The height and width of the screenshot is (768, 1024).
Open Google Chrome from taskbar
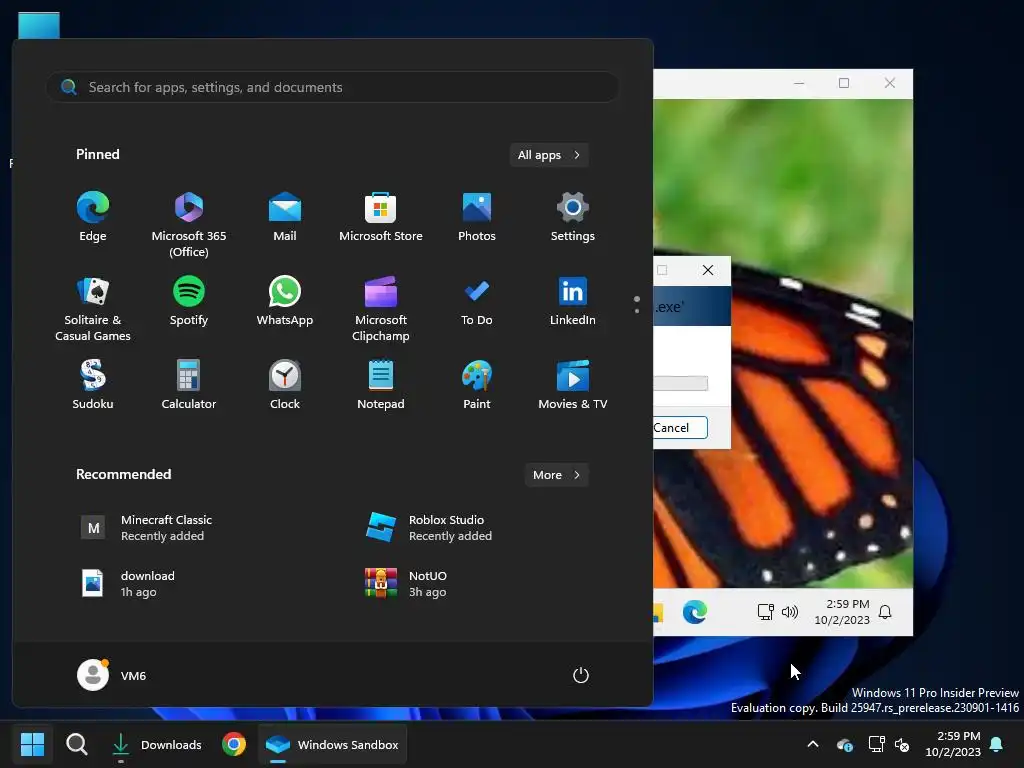[234, 744]
